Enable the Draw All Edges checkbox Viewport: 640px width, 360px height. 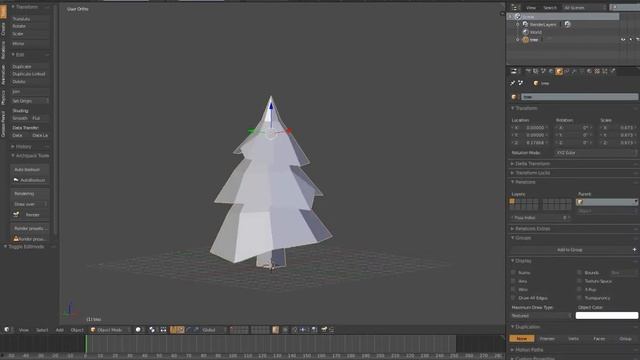513,298
